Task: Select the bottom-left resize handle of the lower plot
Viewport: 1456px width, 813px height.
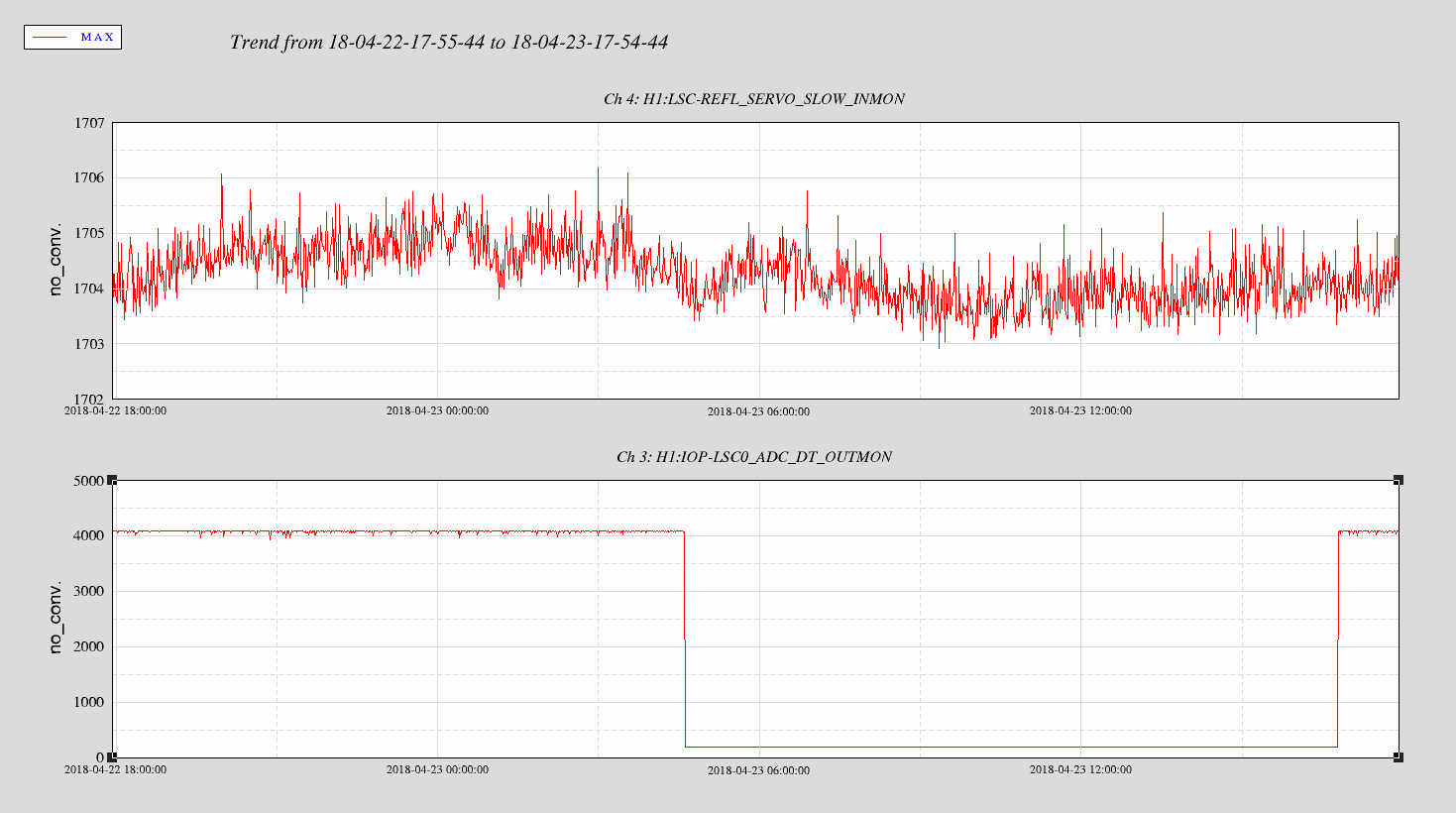Action: (112, 757)
